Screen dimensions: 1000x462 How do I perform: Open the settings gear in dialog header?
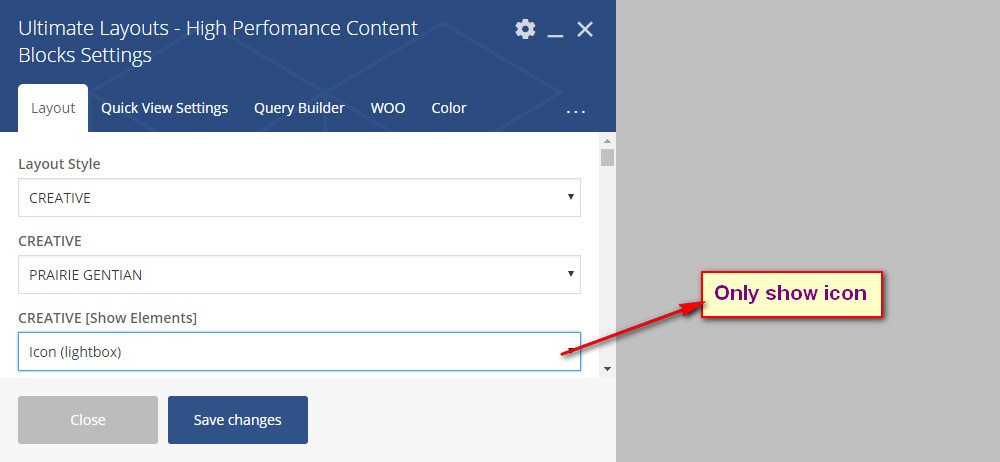point(525,29)
